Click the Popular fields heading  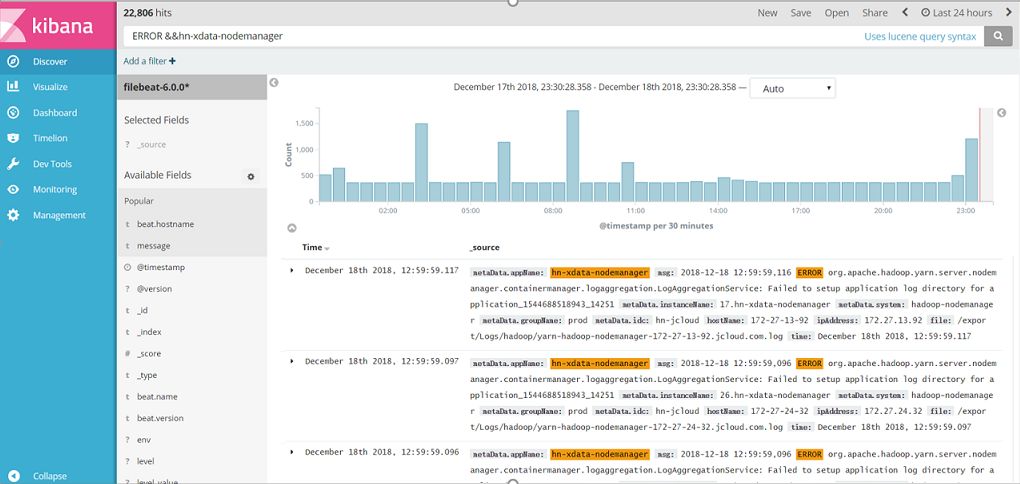point(139,202)
